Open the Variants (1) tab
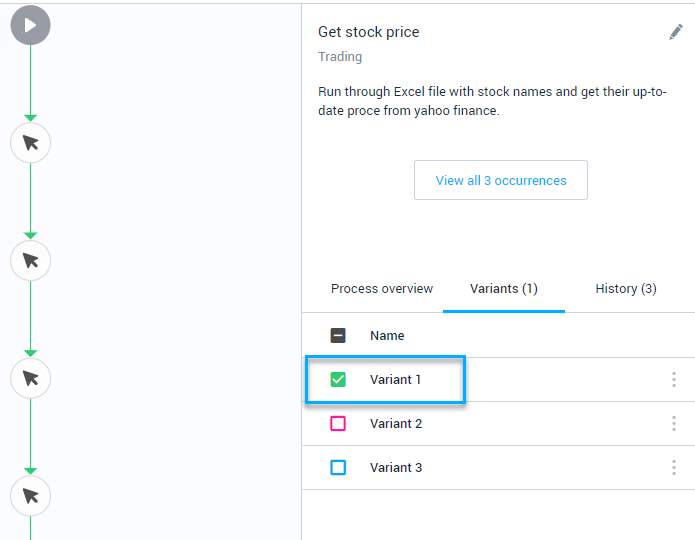The height and width of the screenshot is (540, 695). pyautogui.click(x=504, y=289)
